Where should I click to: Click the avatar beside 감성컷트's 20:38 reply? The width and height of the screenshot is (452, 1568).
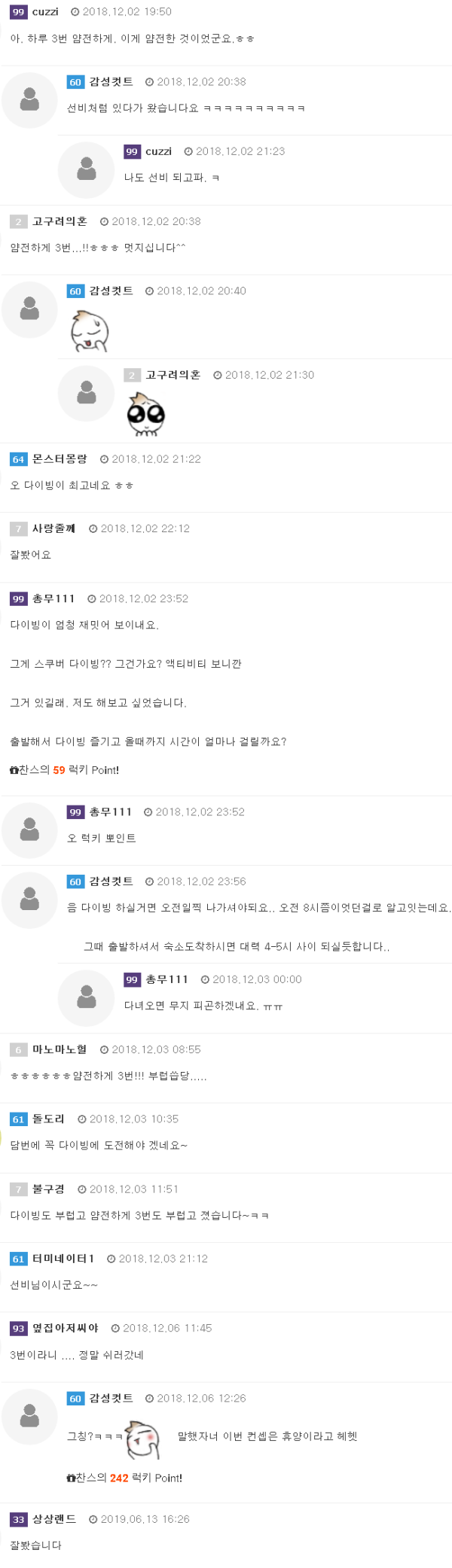coord(29,100)
